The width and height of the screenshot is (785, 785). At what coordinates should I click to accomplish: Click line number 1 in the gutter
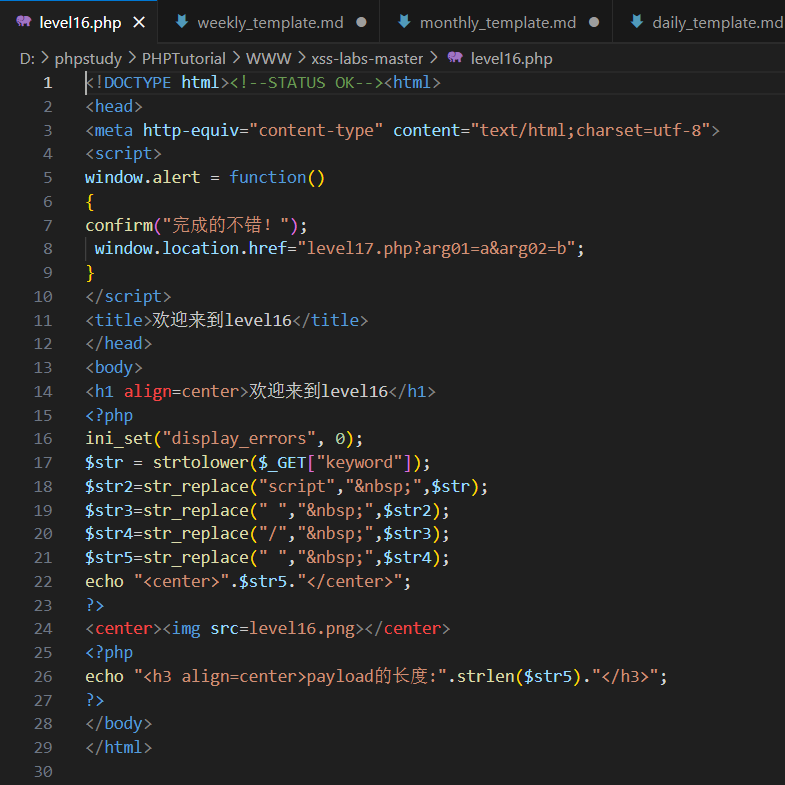coord(48,83)
